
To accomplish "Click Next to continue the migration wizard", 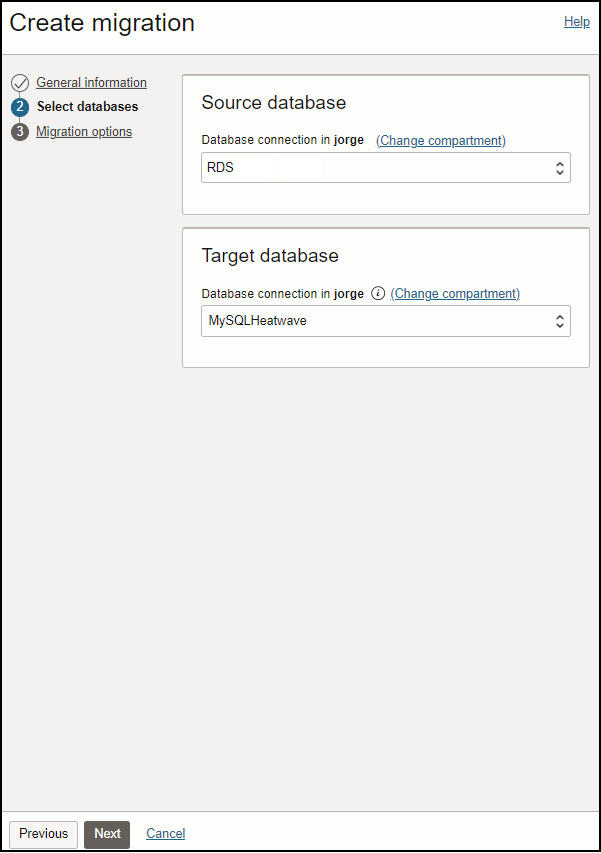I will [106, 833].
